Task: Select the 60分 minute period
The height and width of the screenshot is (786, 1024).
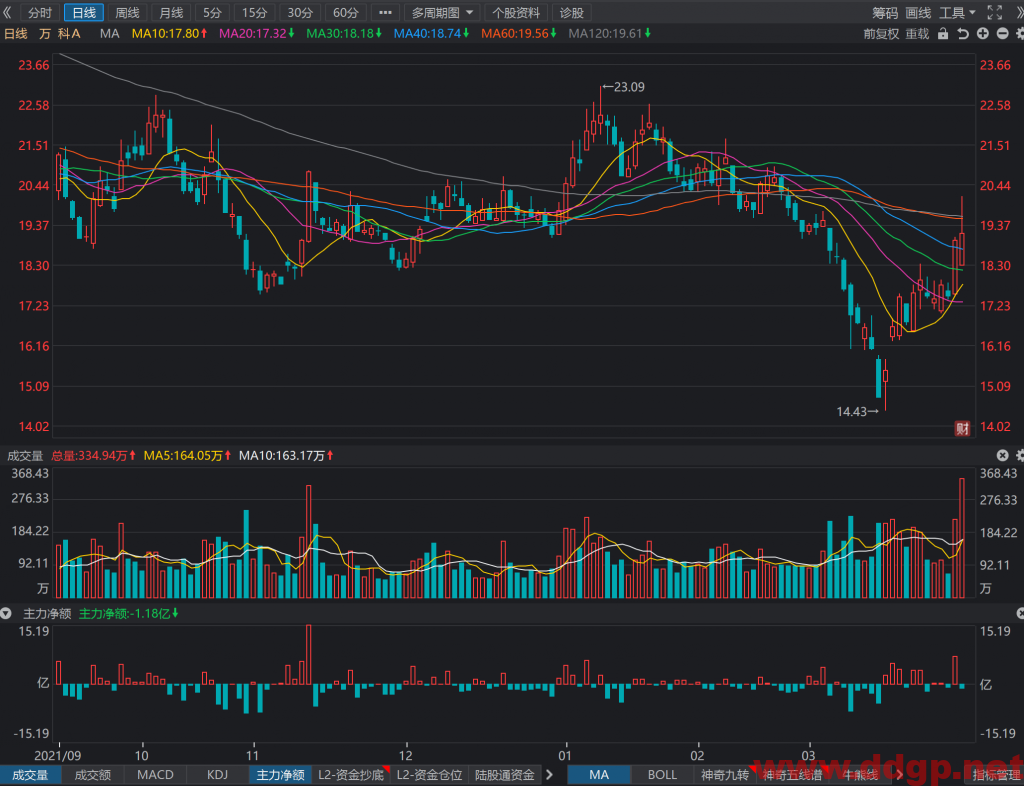Action: (345, 12)
